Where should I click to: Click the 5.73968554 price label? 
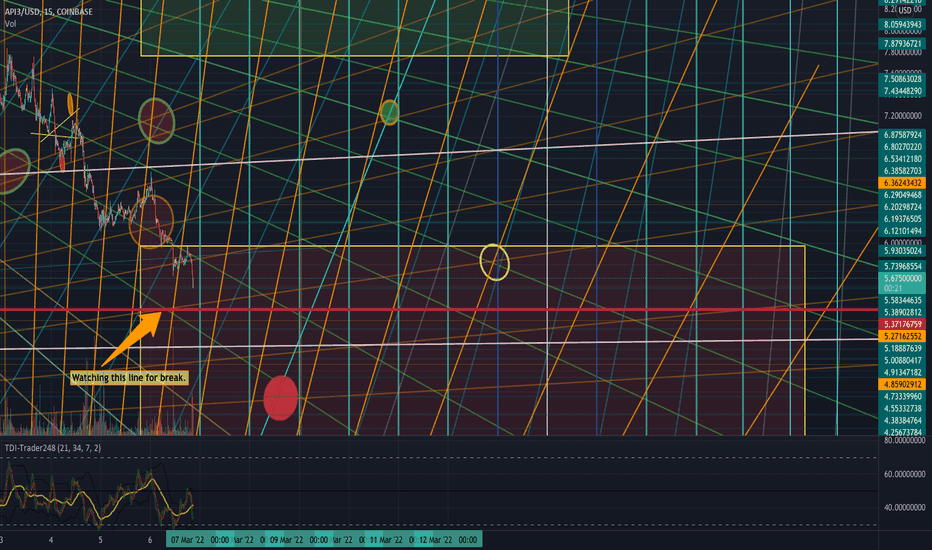pyautogui.click(x=902, y=266)
